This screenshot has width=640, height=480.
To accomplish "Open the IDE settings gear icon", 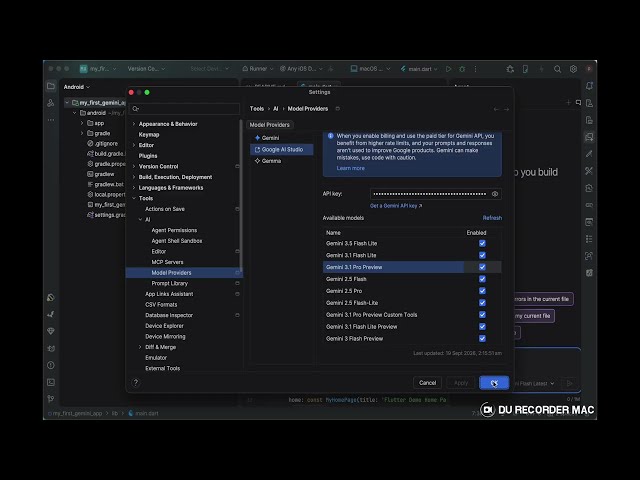I will point(573,69).
